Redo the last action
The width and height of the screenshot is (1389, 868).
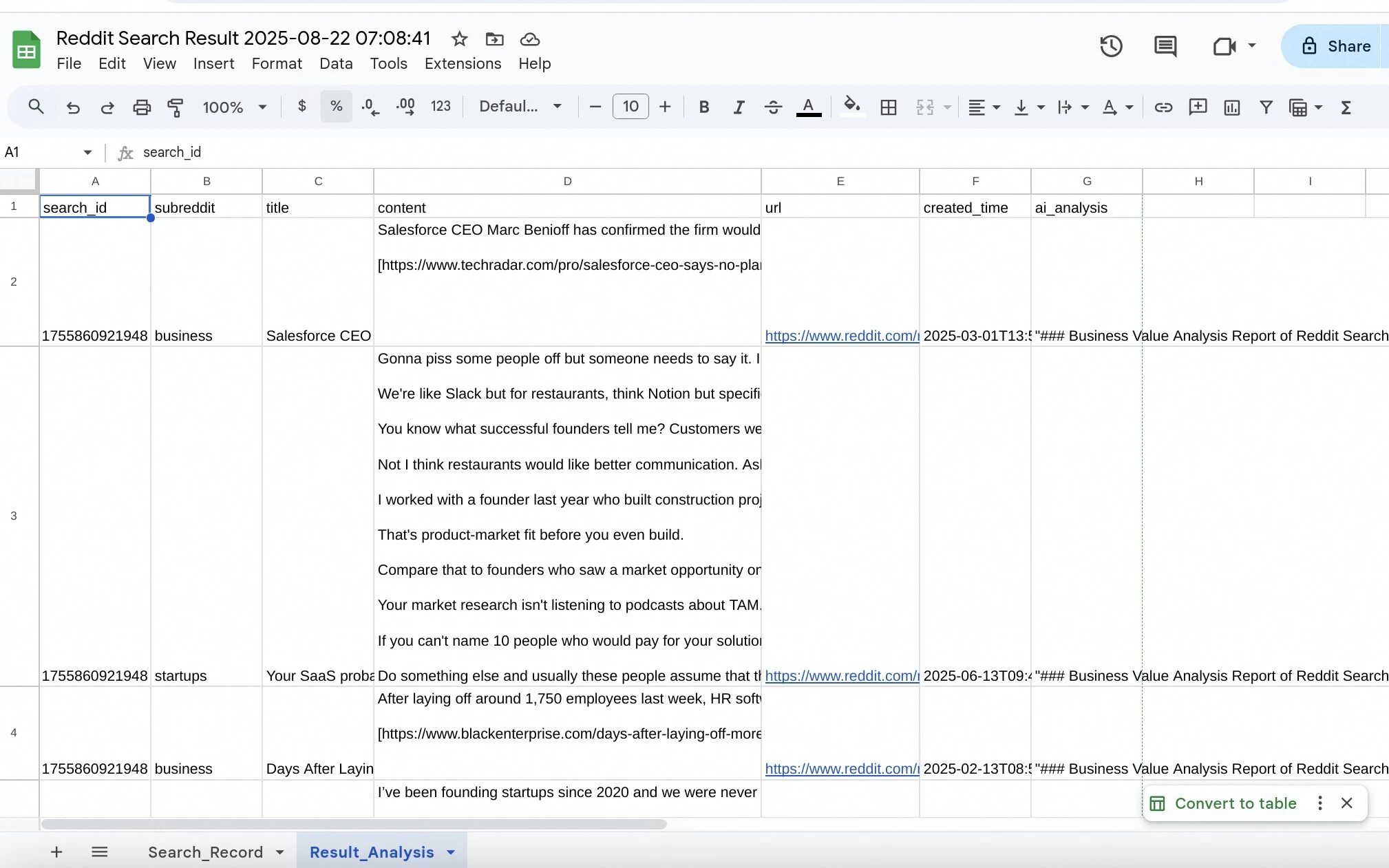107,107
